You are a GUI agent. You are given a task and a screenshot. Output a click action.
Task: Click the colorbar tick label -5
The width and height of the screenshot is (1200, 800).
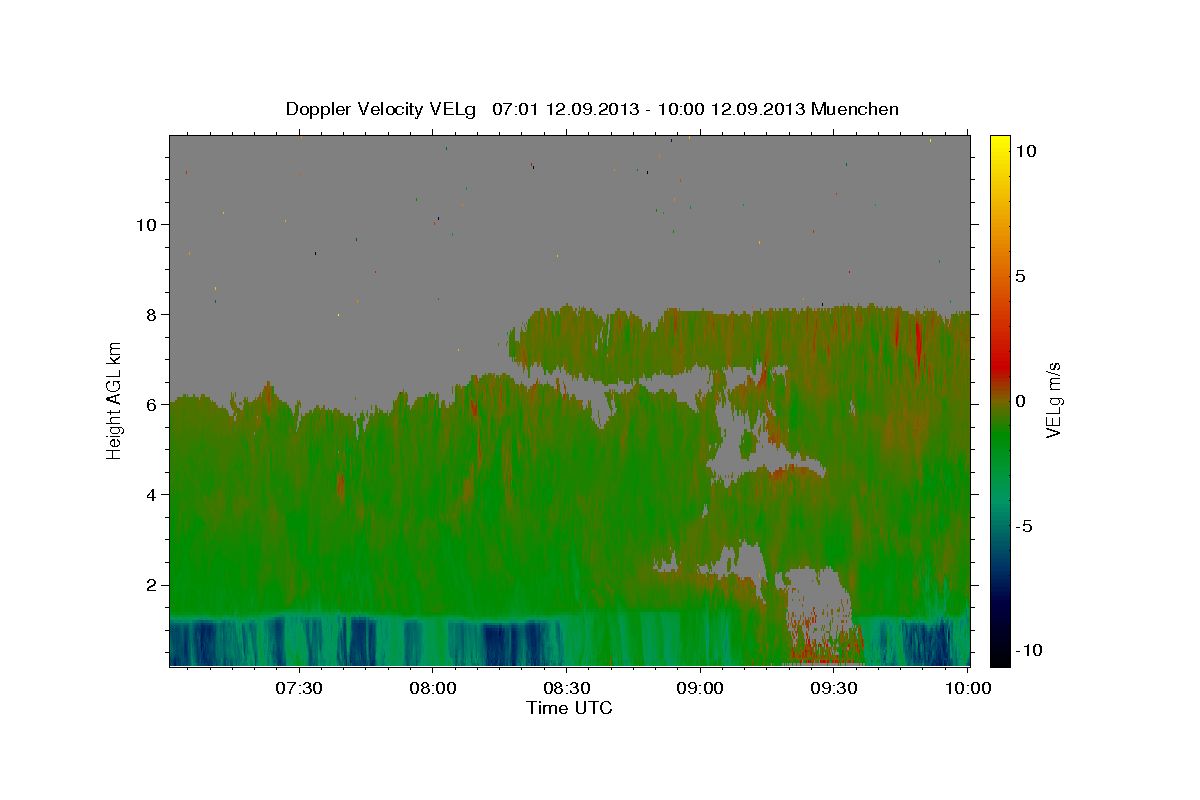(1024, 526)
